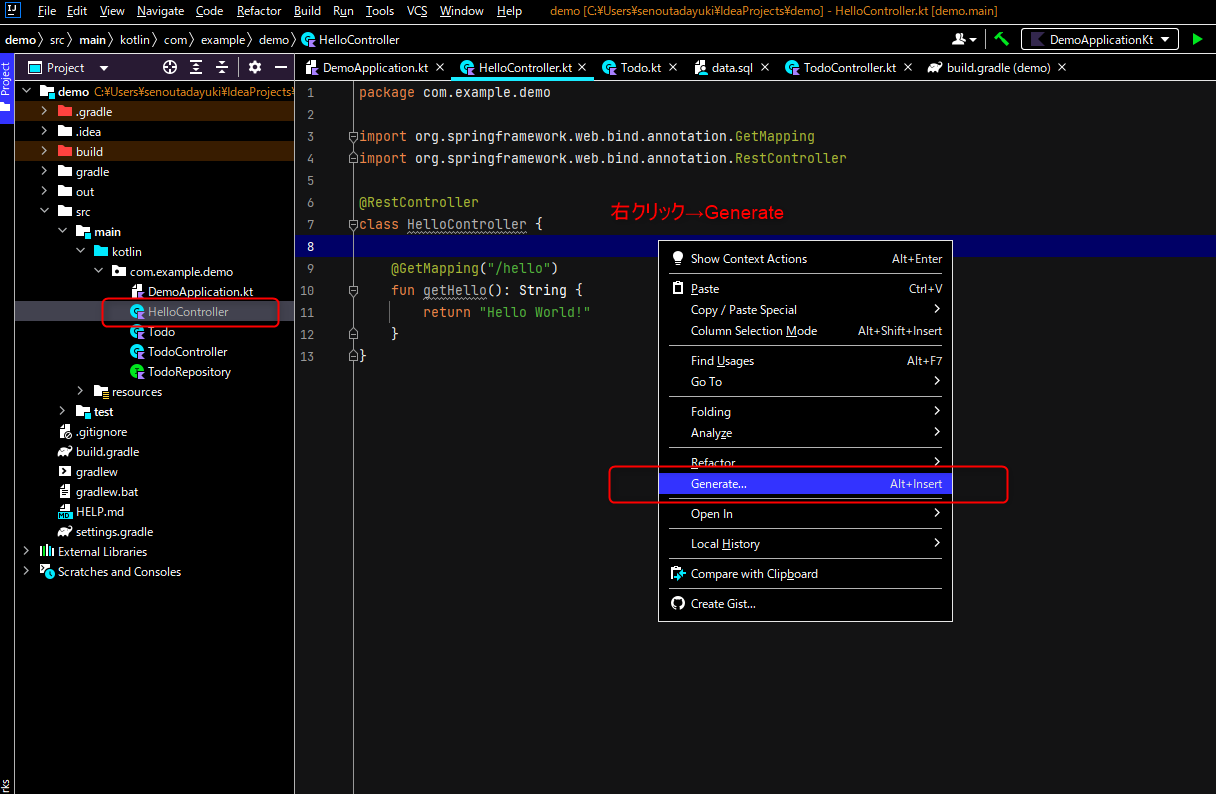1216x794 pixels.
Task: Open build.gradle file in project tree
Action: pyautogui.click(x=98, y=452)
